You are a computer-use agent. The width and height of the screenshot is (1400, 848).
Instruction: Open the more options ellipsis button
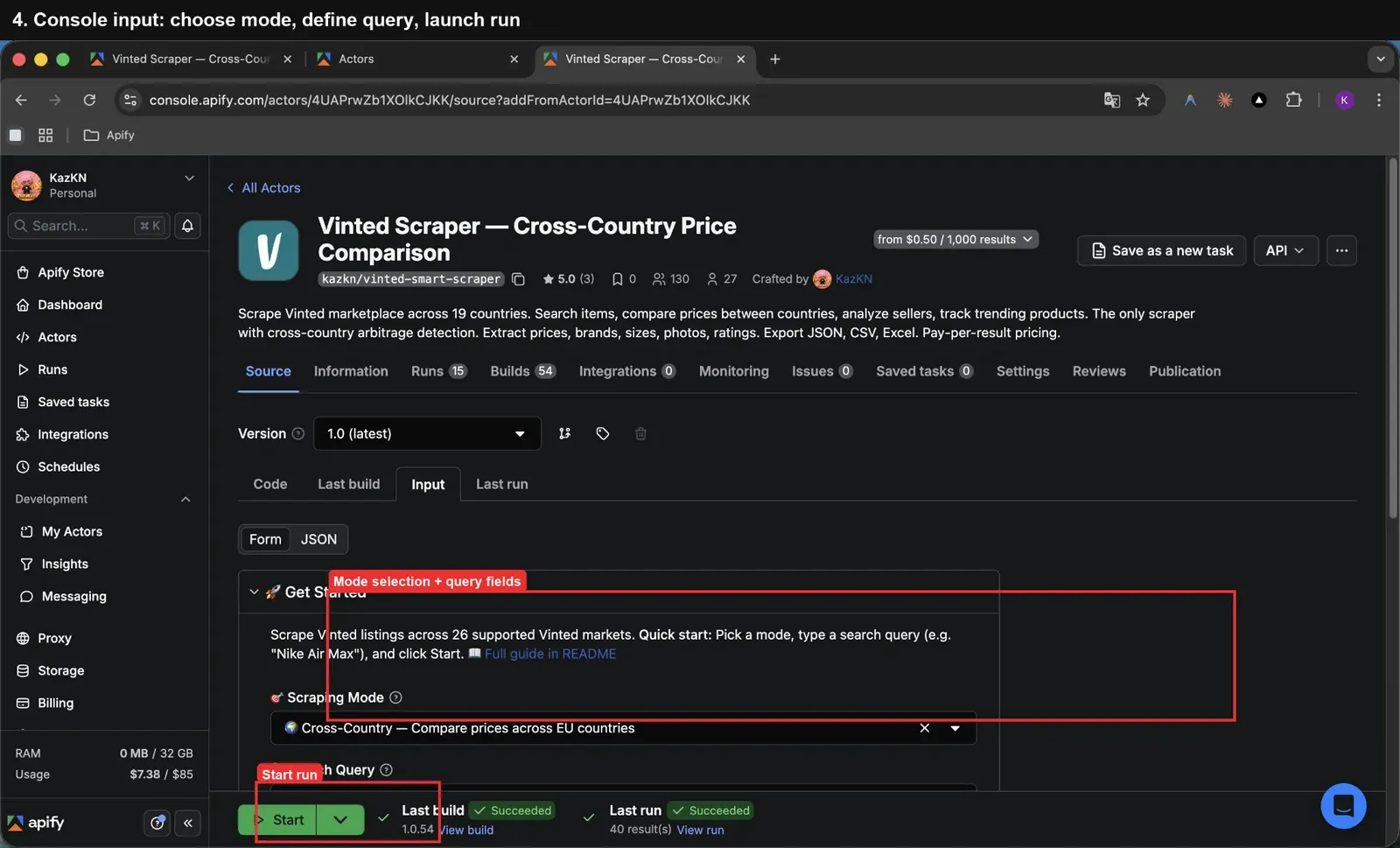tap(1341, 250)
